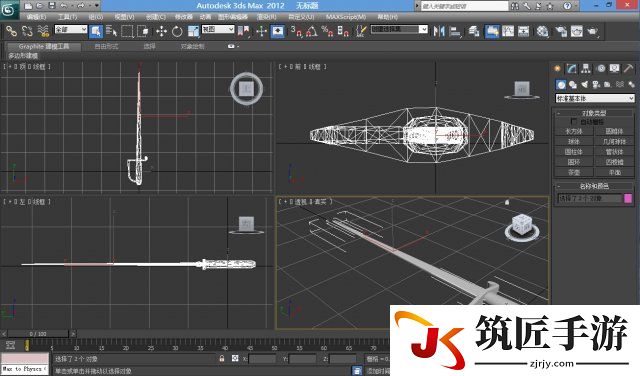Switch to the Modify command panel
The image size is (640, 376).
coord(571,69)
